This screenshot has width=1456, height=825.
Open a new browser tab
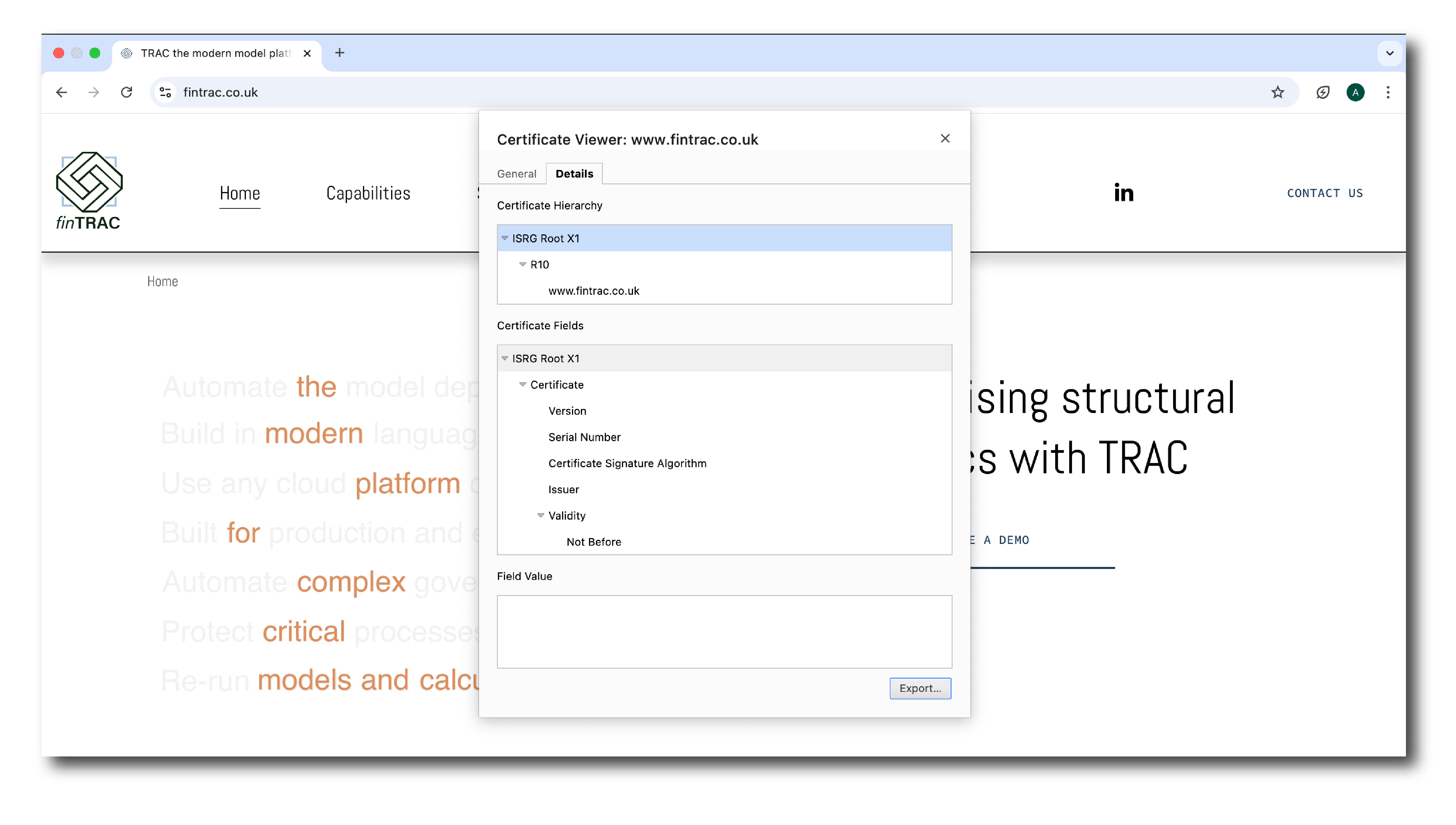point(339,53)
